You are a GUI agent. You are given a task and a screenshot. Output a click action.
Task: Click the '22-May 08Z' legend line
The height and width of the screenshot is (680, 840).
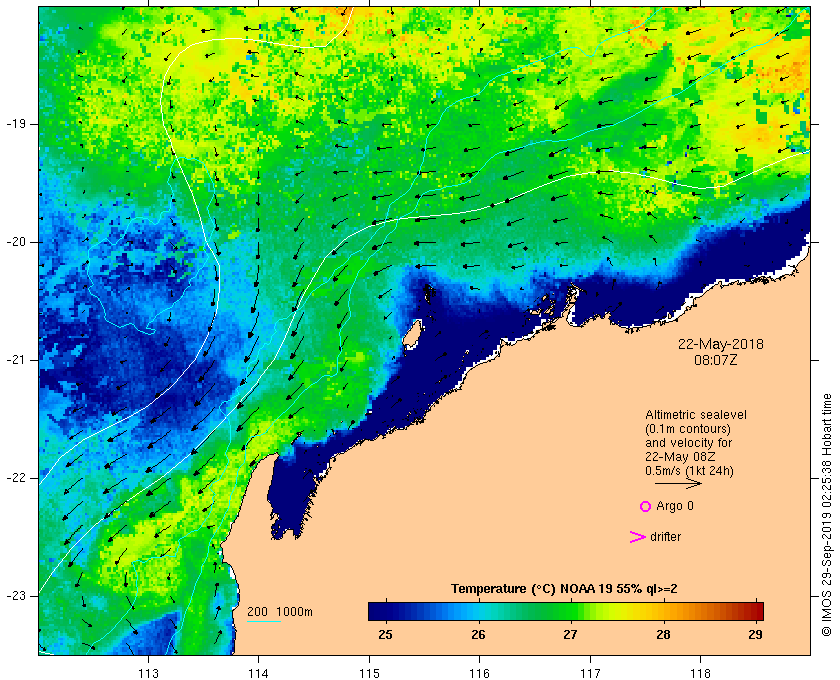click(x=680, y=457)
